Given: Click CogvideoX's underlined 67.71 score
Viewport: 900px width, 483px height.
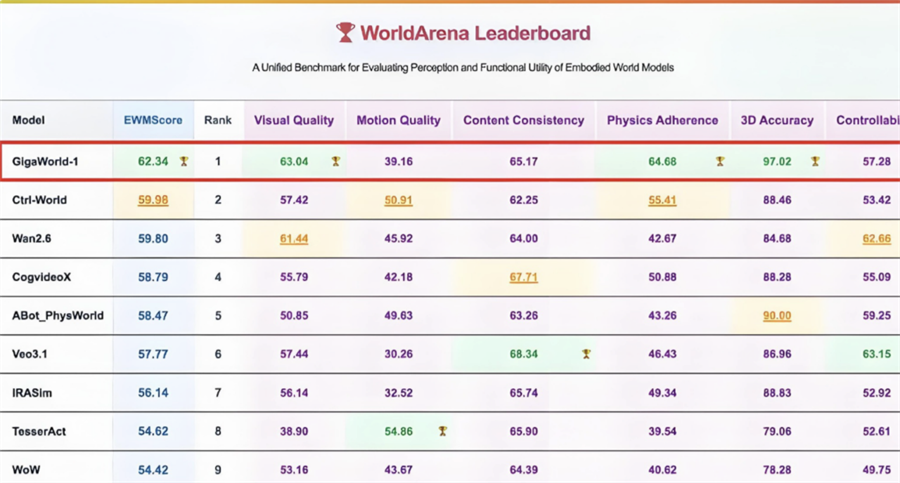Looking at the screenshot, I should coord(523,277).
